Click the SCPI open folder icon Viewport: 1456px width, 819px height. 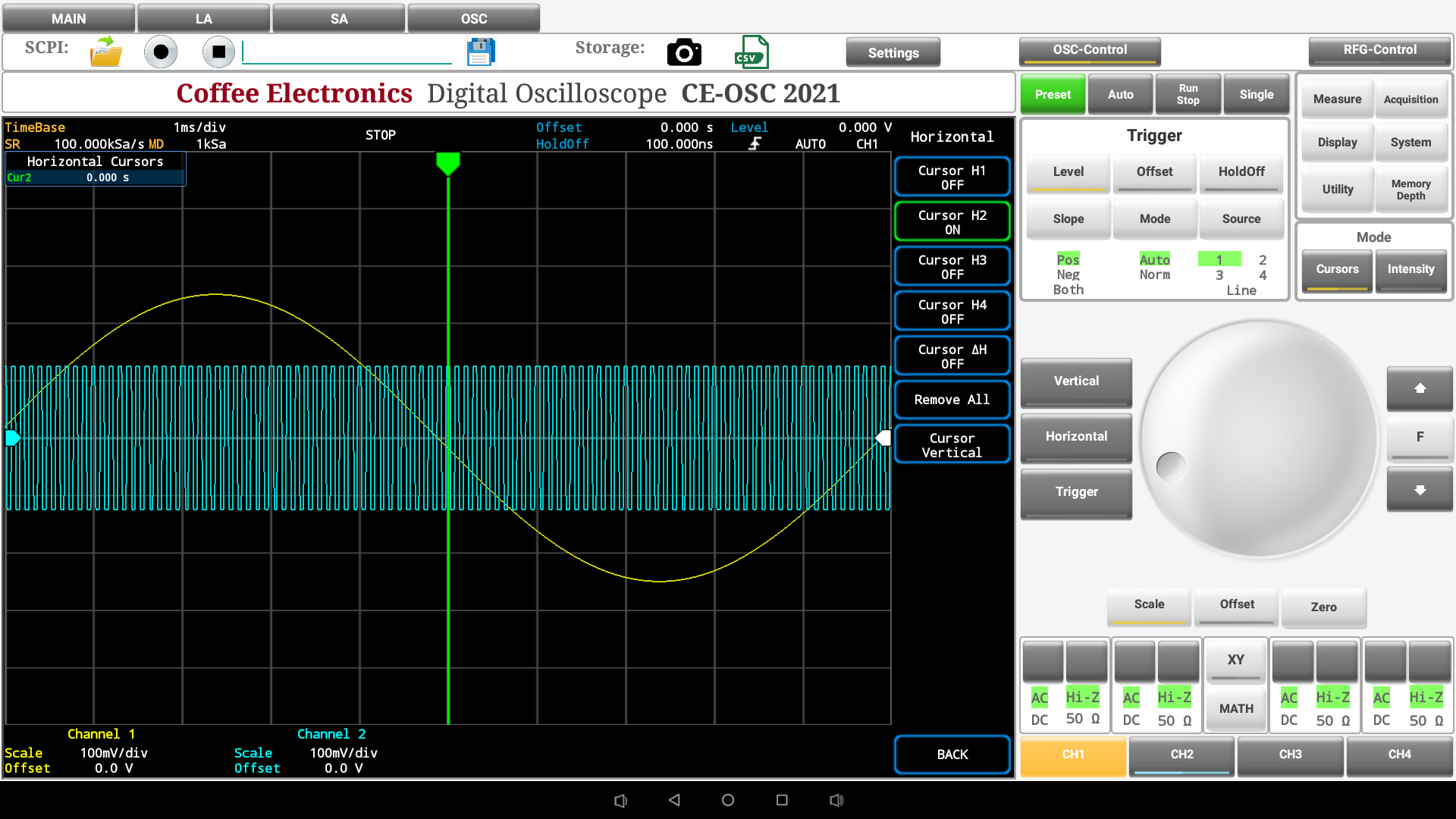click(x=105, y=52)
